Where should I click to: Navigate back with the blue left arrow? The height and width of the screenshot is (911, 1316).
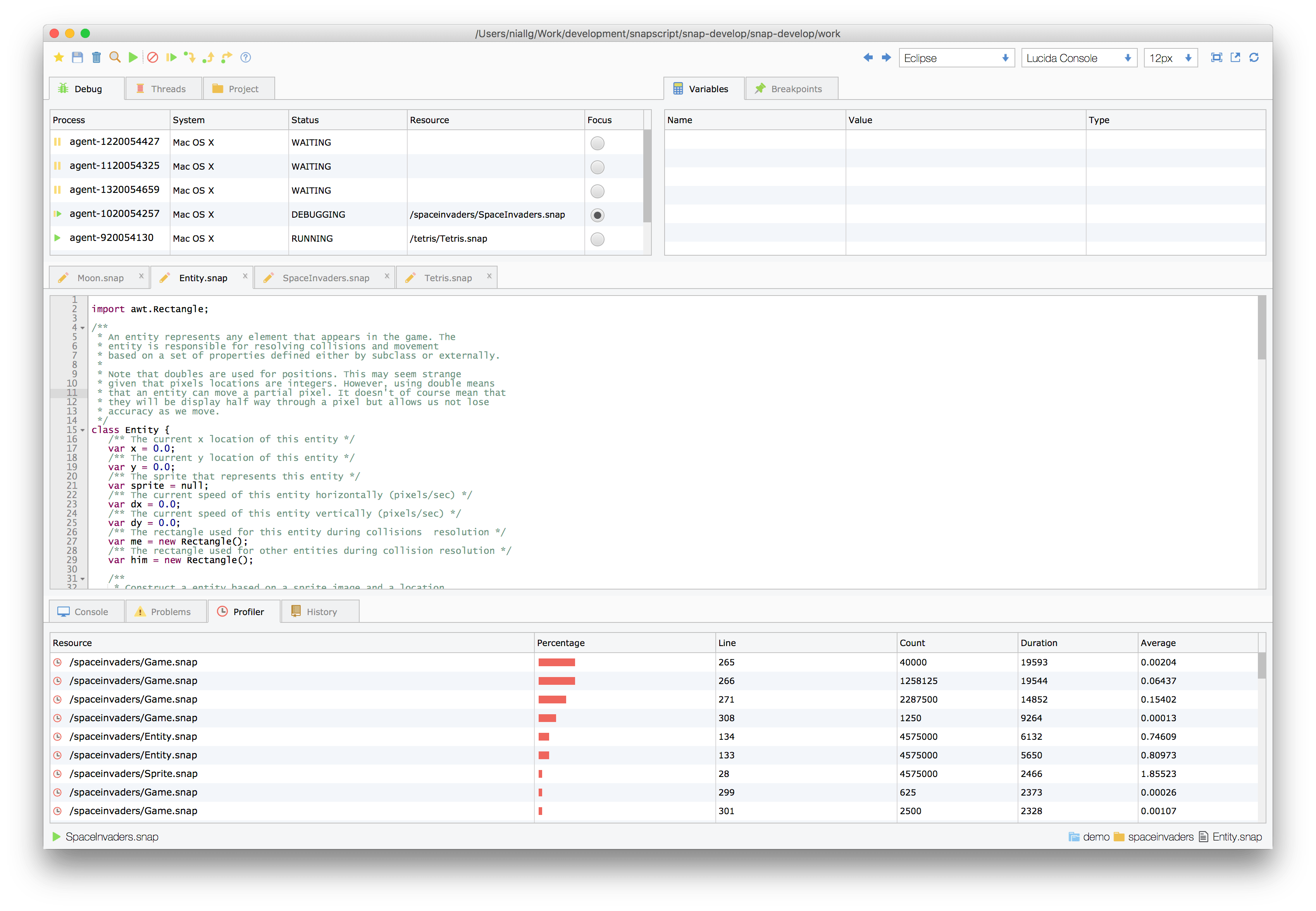point(868,57)
